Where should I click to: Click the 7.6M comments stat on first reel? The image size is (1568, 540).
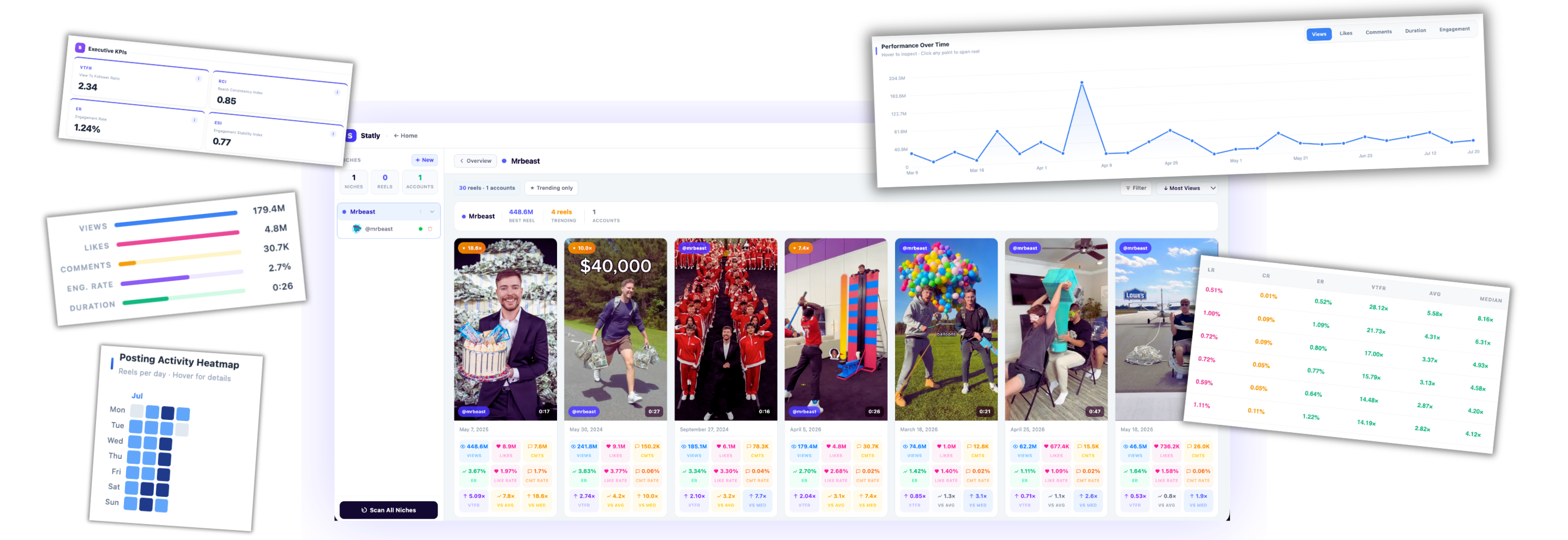[x=537, y=450]
